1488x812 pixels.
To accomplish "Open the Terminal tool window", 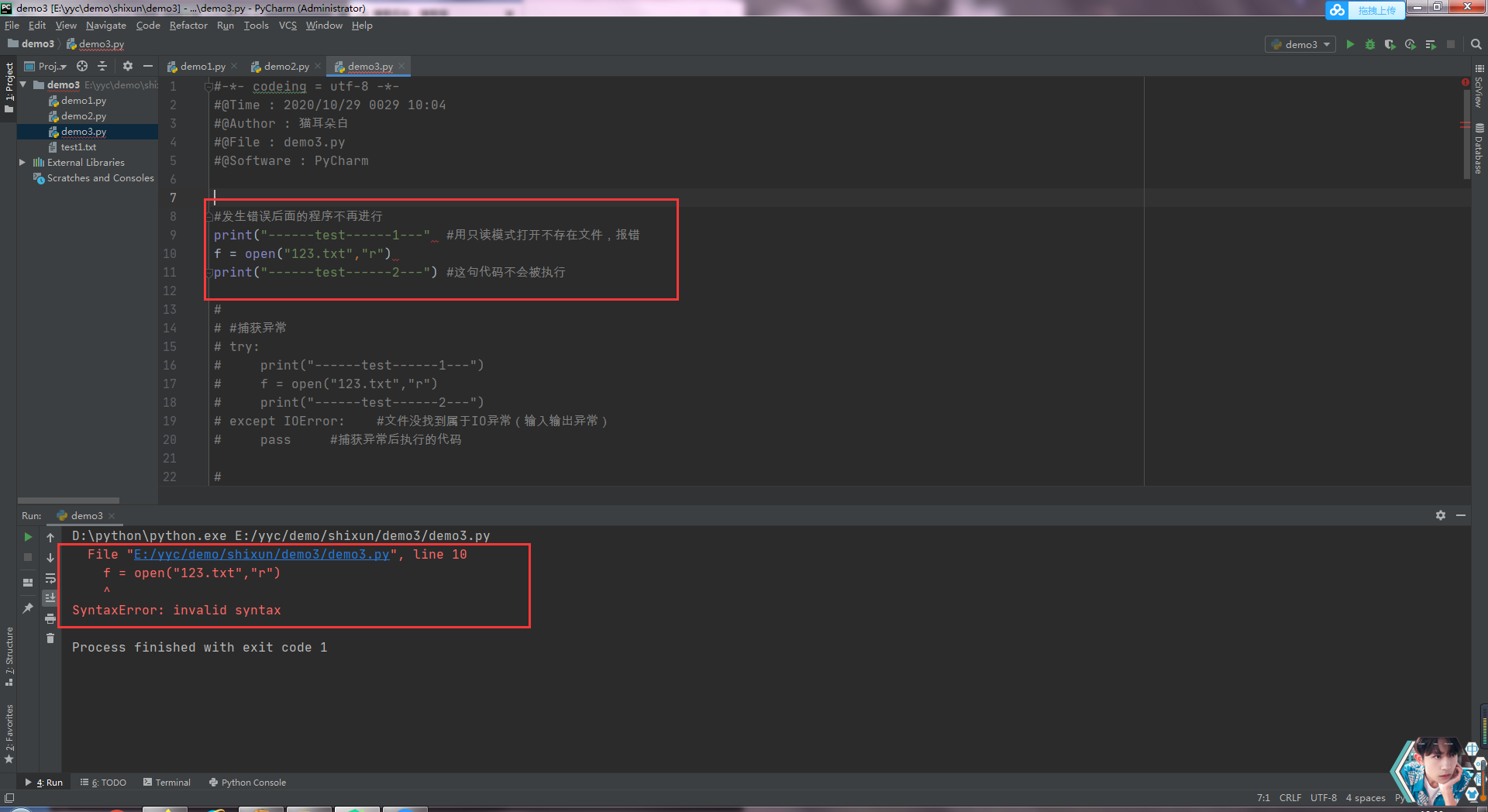I will click(x=167, y=783).
